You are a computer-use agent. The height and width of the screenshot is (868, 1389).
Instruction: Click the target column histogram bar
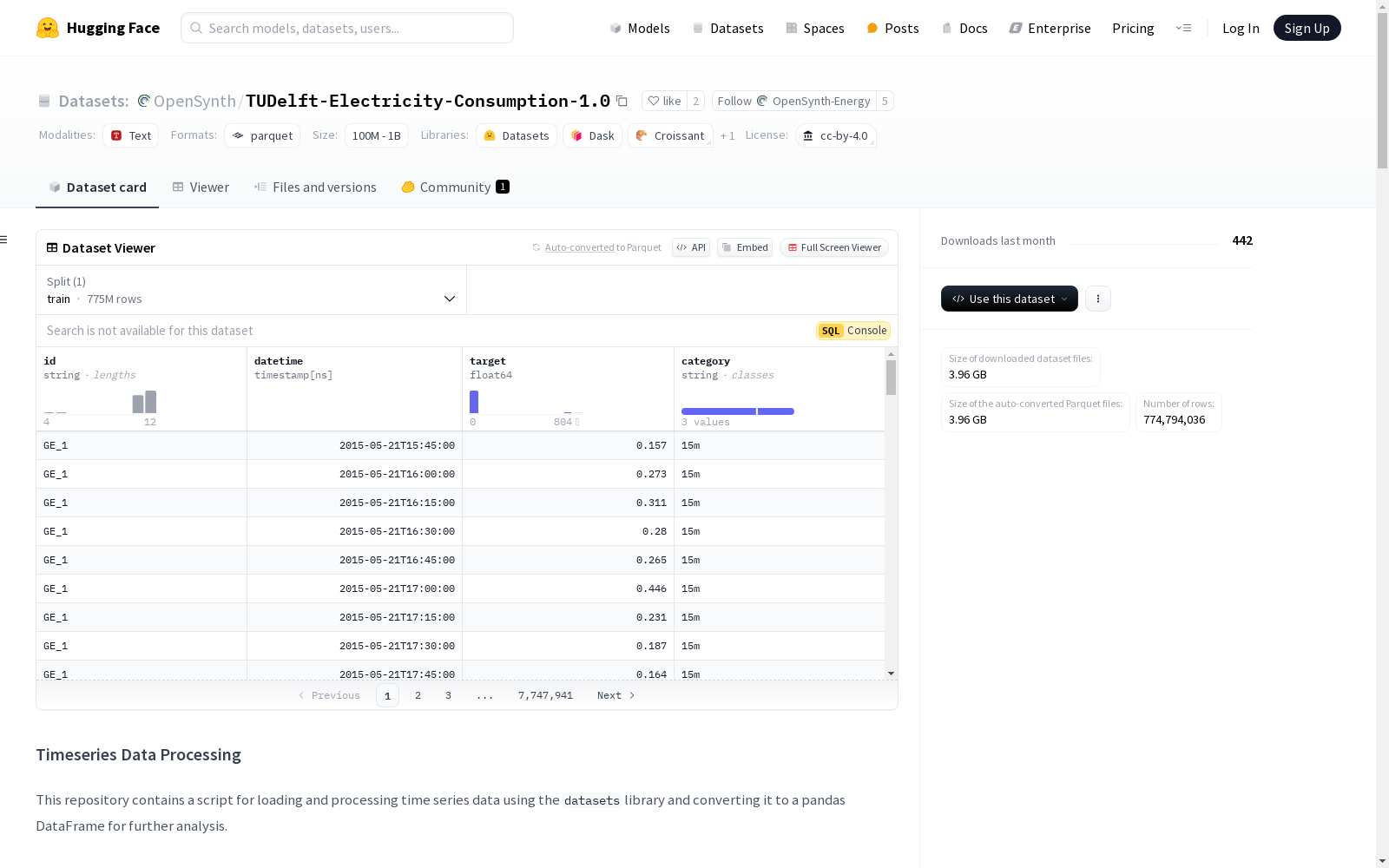(x=474, y=402)
